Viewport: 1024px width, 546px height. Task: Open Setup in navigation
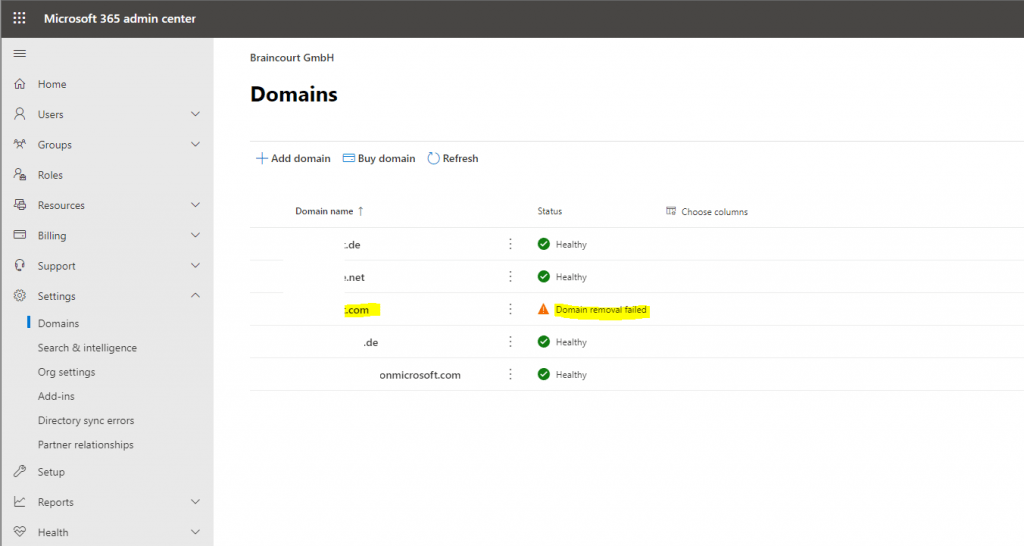pos(51,472)
